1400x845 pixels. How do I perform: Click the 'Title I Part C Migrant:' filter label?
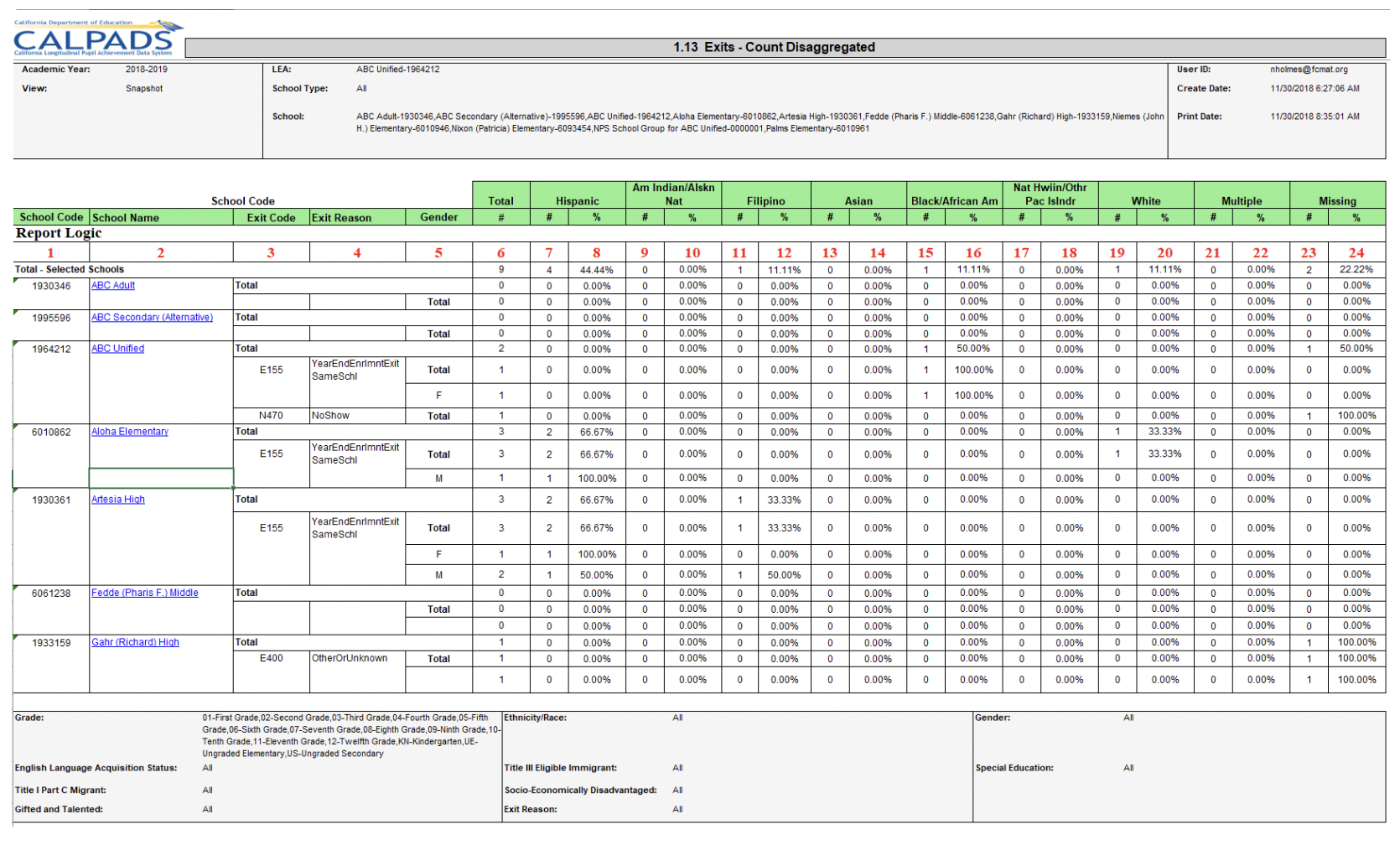pyautogui.click(x=60, y=791)
